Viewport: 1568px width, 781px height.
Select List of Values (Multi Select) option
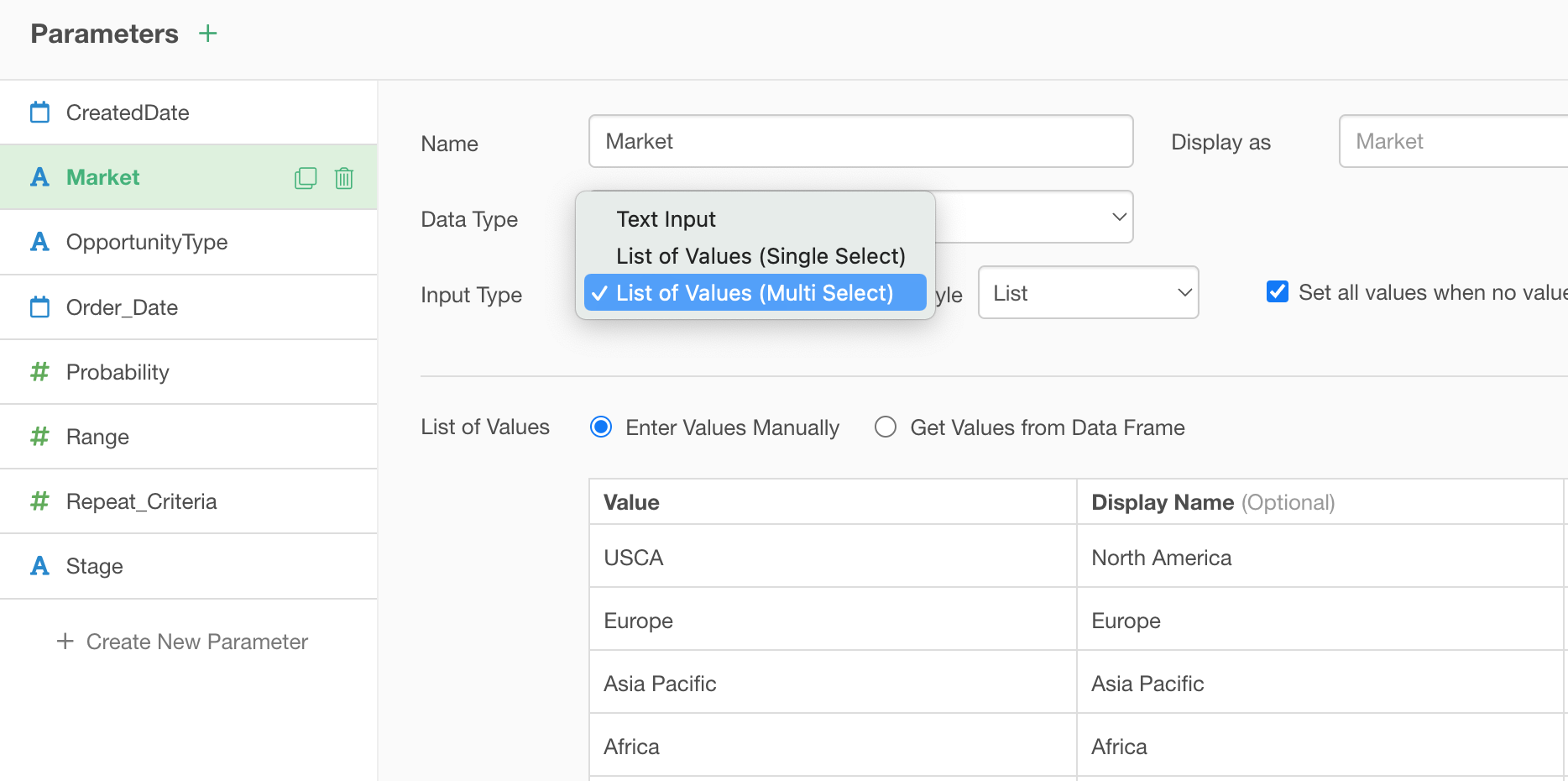pos(754,293)
